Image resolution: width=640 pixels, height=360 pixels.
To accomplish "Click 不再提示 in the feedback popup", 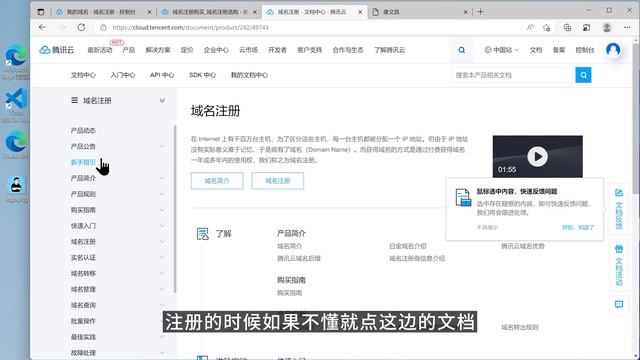I will point(487,227).
